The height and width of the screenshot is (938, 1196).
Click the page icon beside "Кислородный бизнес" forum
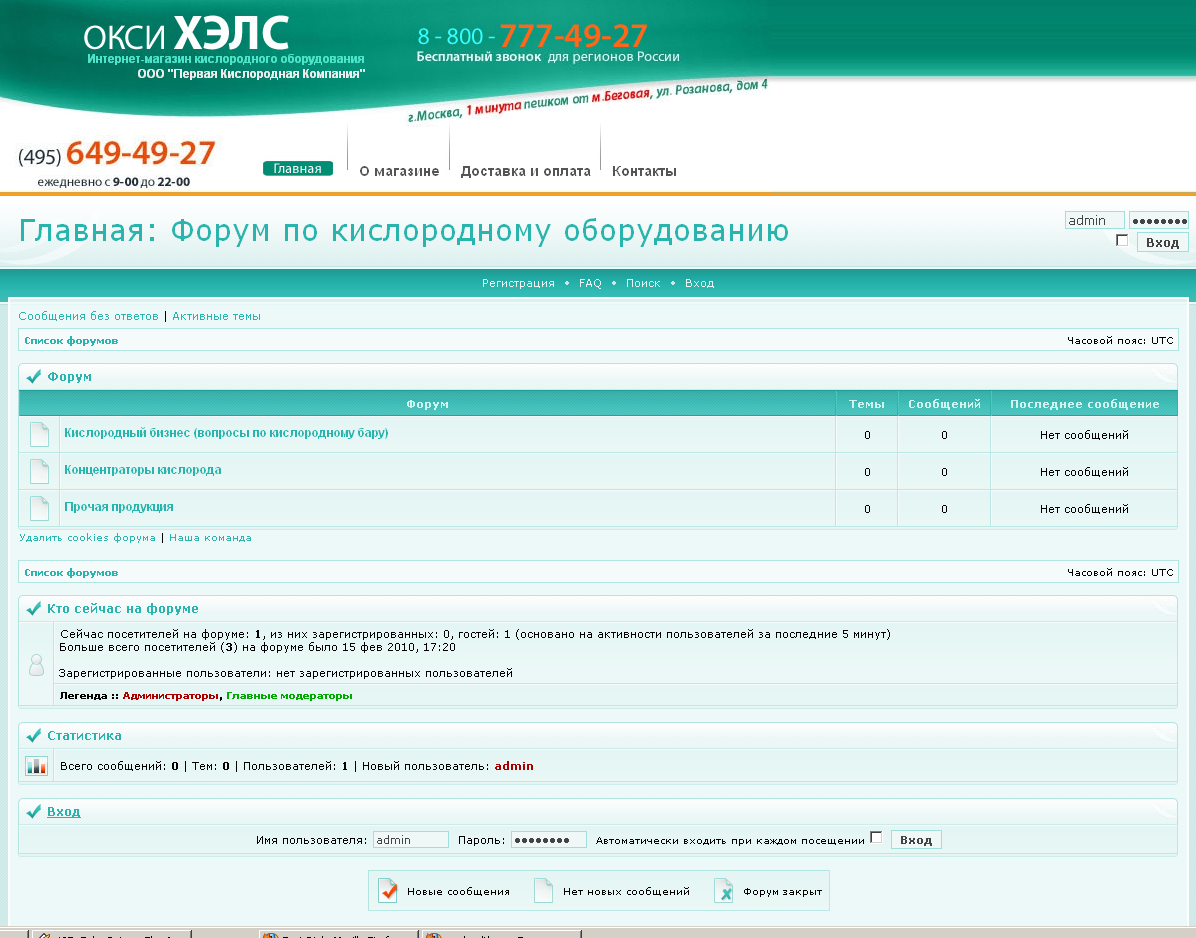coord(37,434)
